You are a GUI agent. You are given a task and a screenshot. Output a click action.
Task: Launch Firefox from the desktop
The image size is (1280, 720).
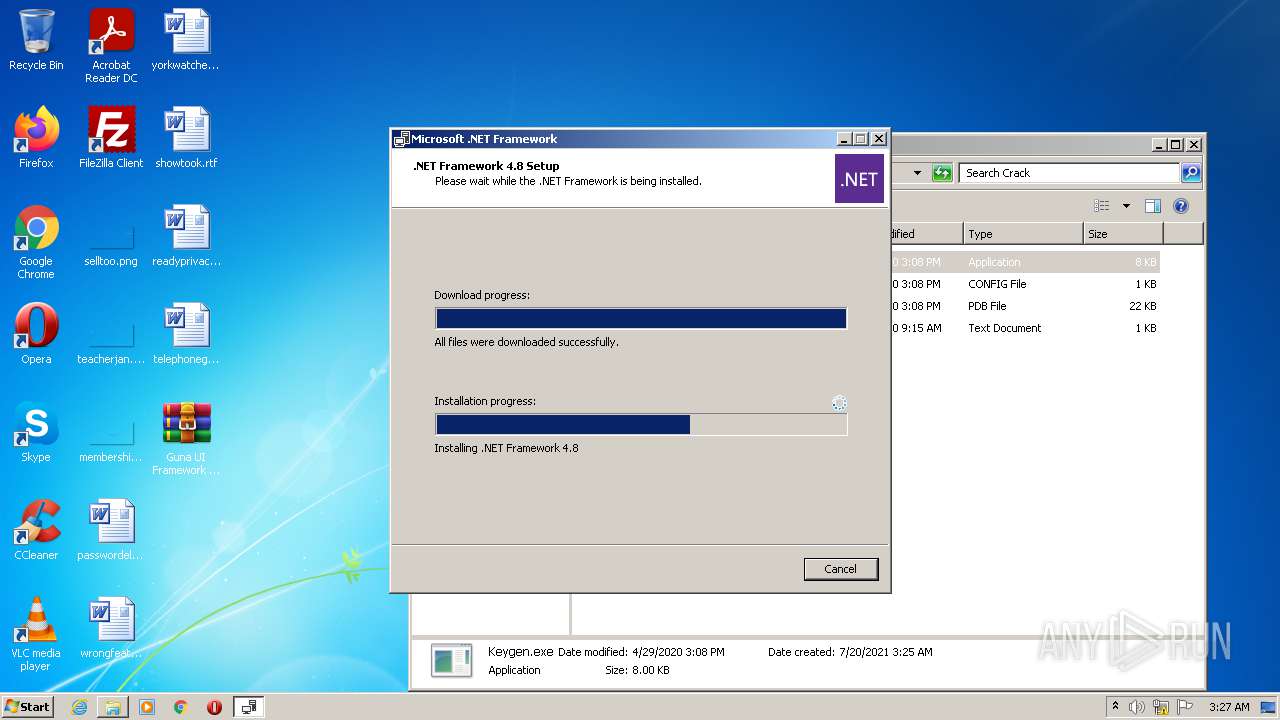pyautogui.click(x=36, y=138)
